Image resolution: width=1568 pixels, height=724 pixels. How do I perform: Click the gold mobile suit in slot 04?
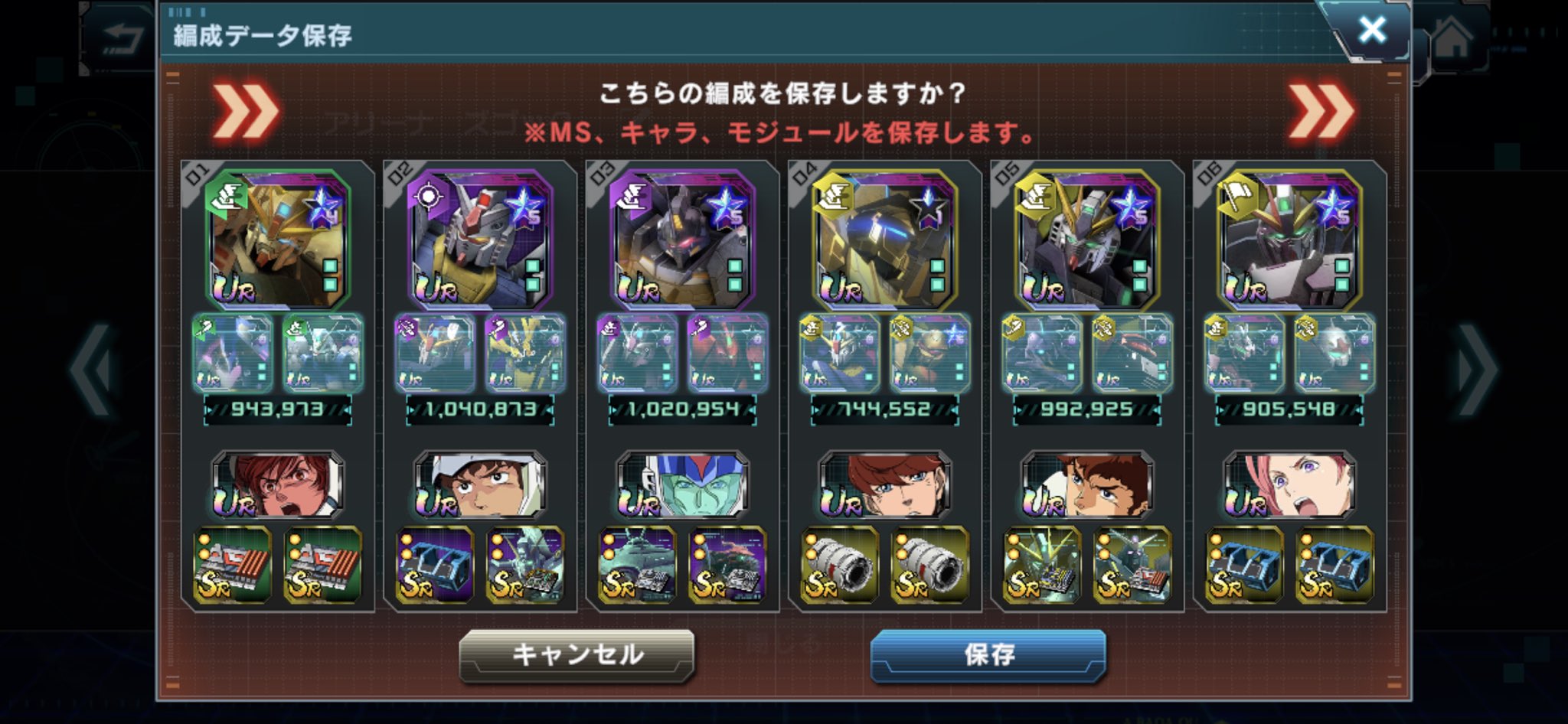click(x=884, y=240)
